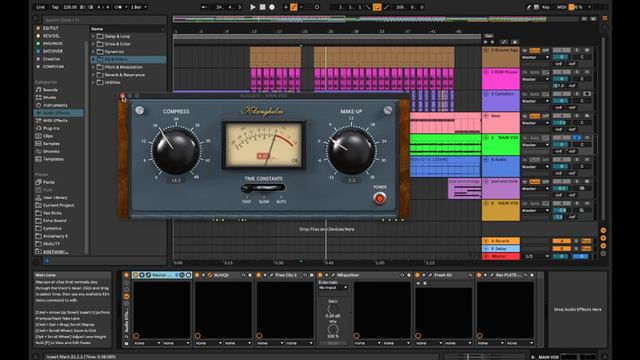Open the 1 bar quantize dropdown
The image size is (640, 360).
point(139,7)
